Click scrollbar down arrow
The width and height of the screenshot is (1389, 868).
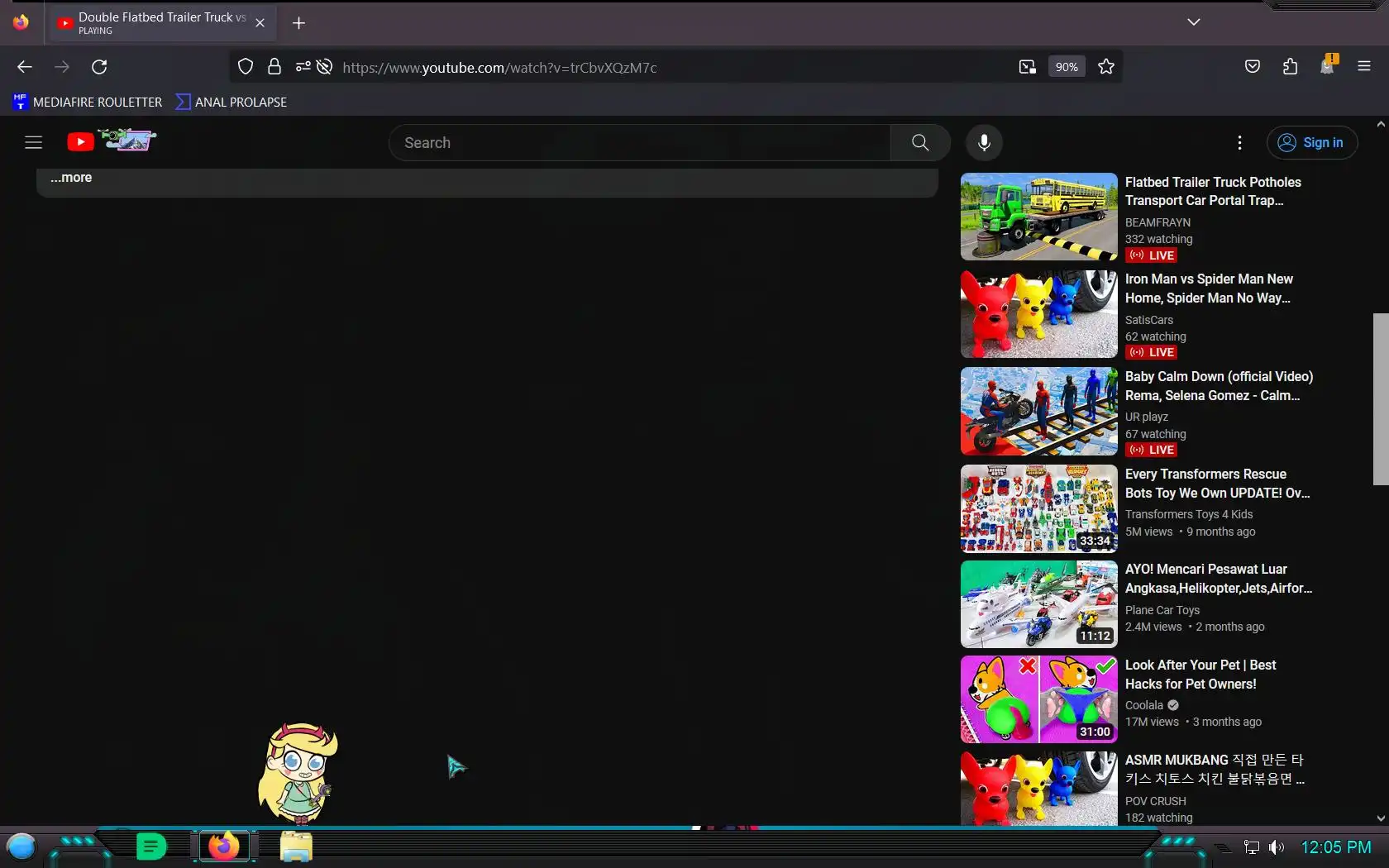(x=1381, y=818)
